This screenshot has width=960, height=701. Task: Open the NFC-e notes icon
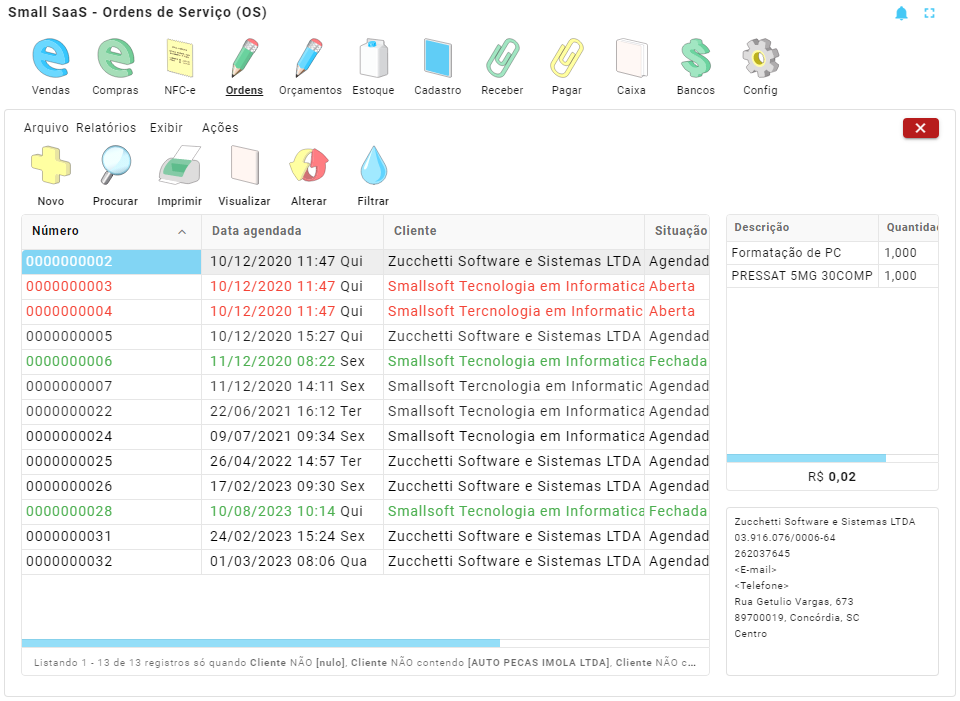[x=180, y=59]
